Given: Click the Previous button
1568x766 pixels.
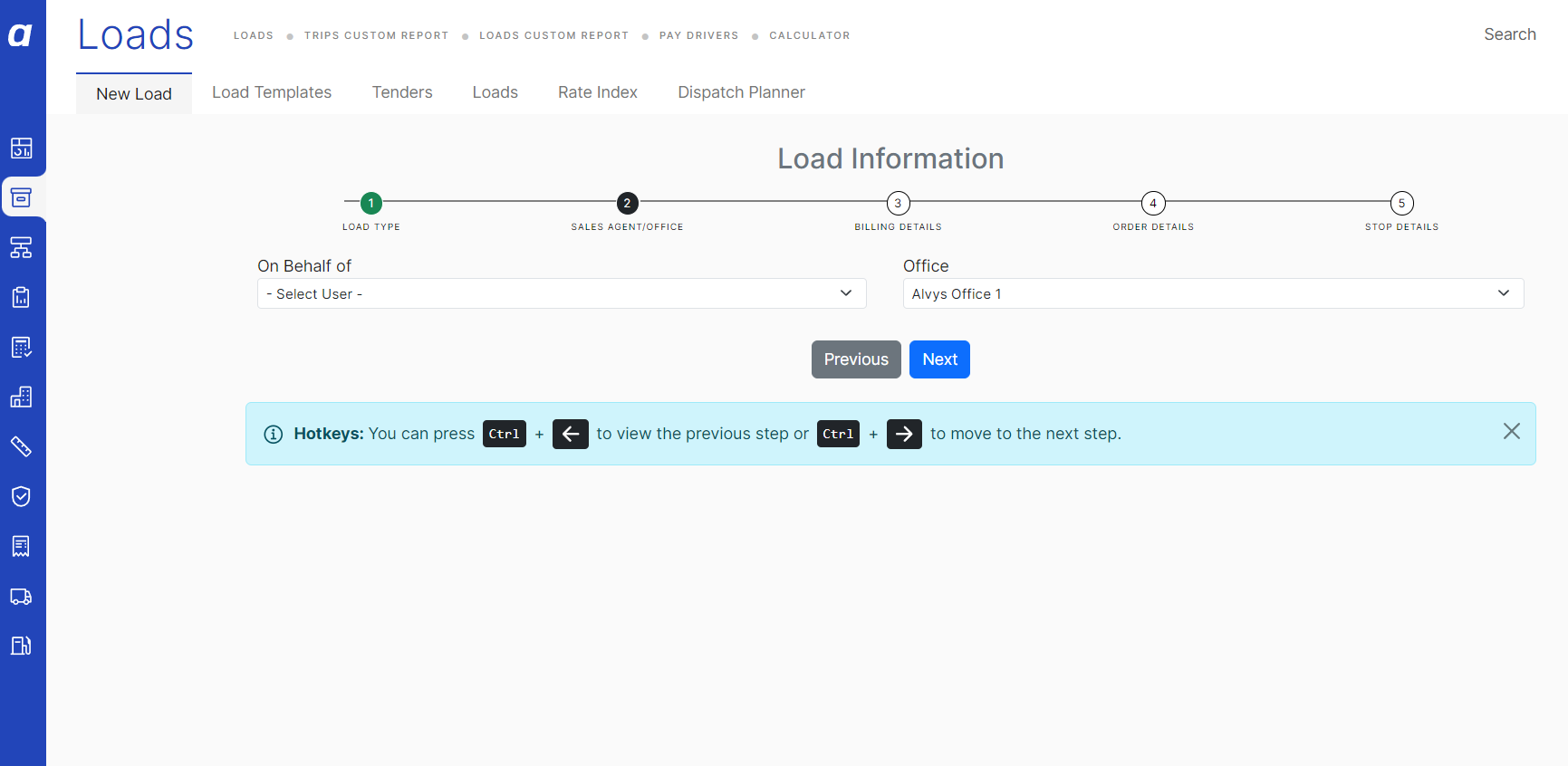Looking at the screenshot, I should coord(856,359).
